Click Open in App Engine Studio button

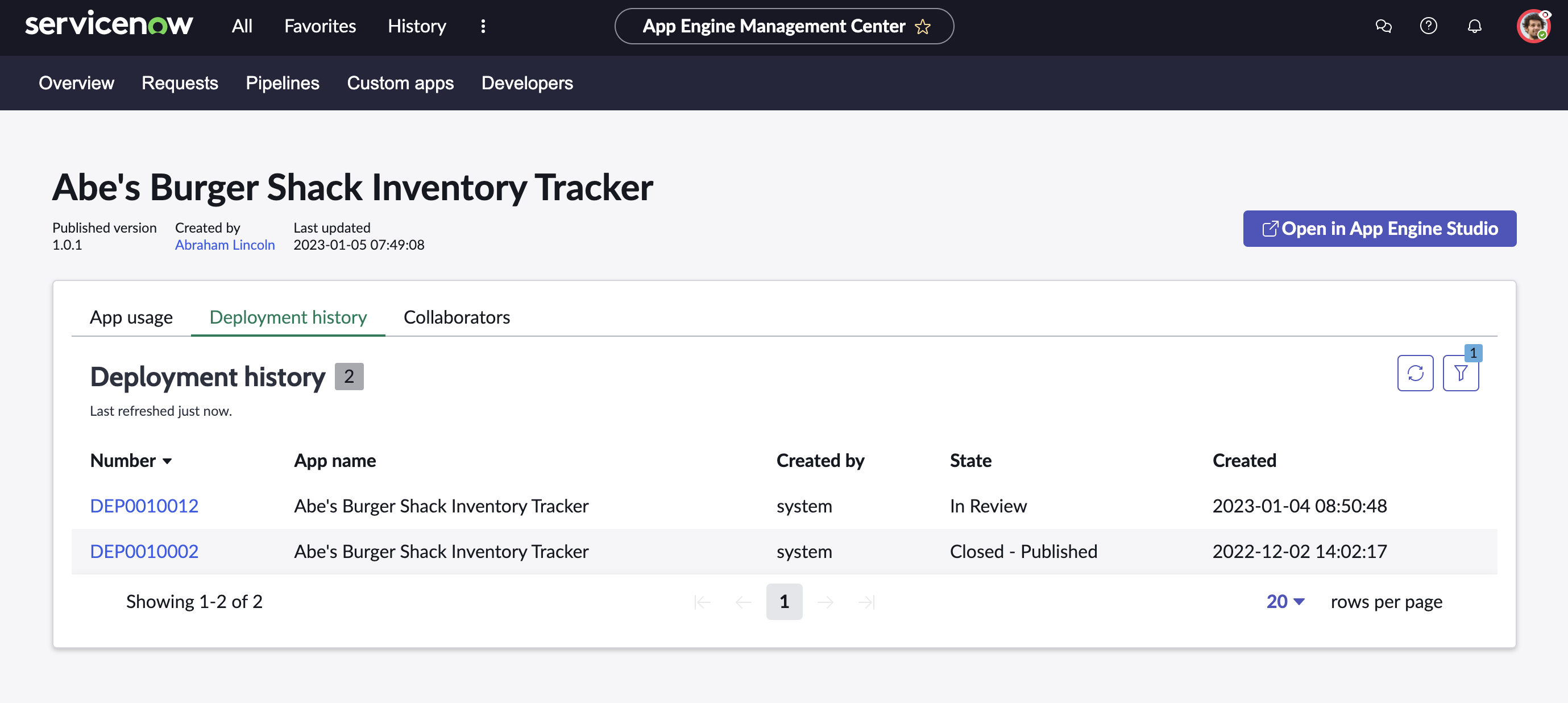(1379, 229)
